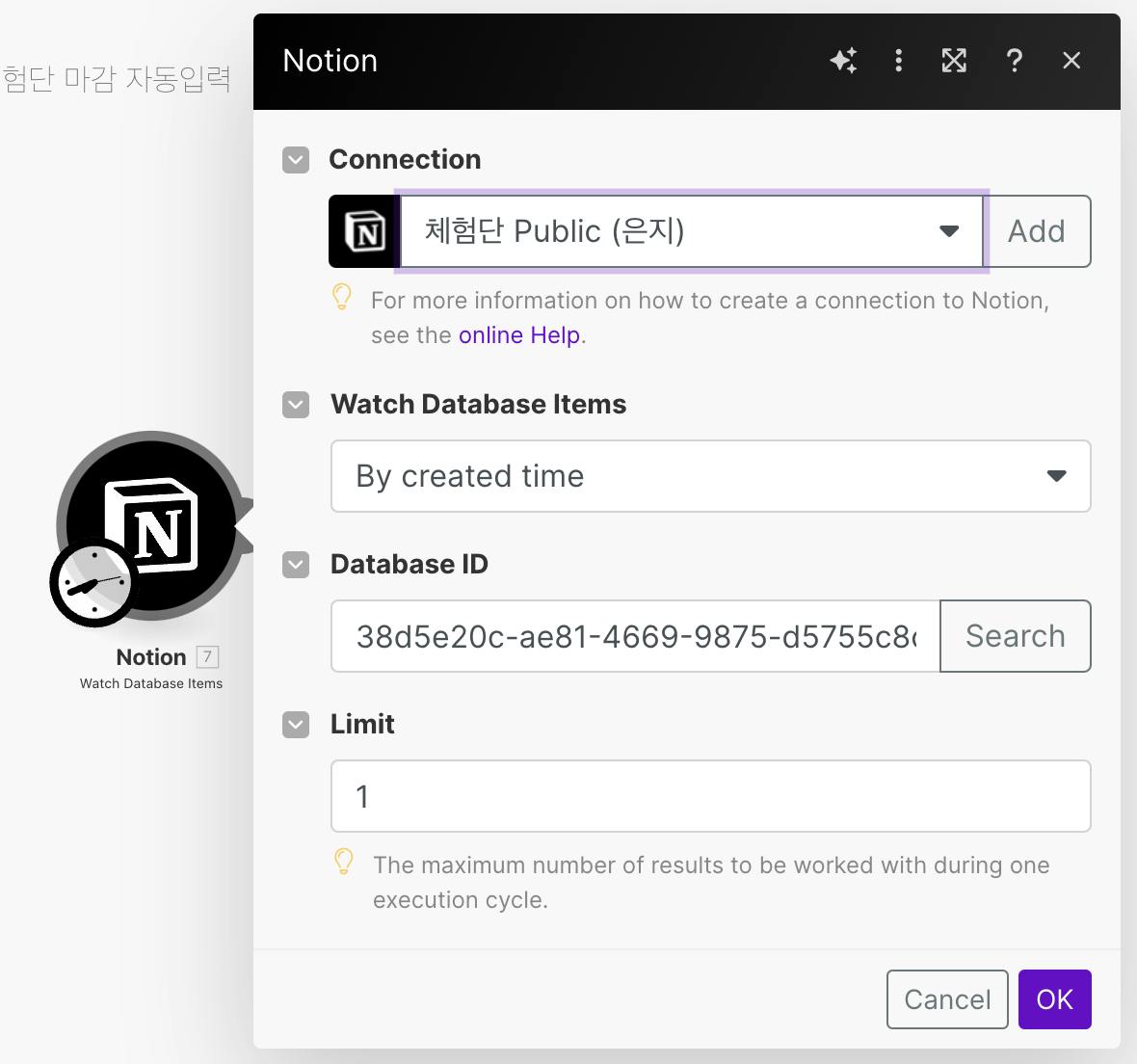Click the Notion panel title header
This screenshot has height=1064, width=1137.
(330, 61)
